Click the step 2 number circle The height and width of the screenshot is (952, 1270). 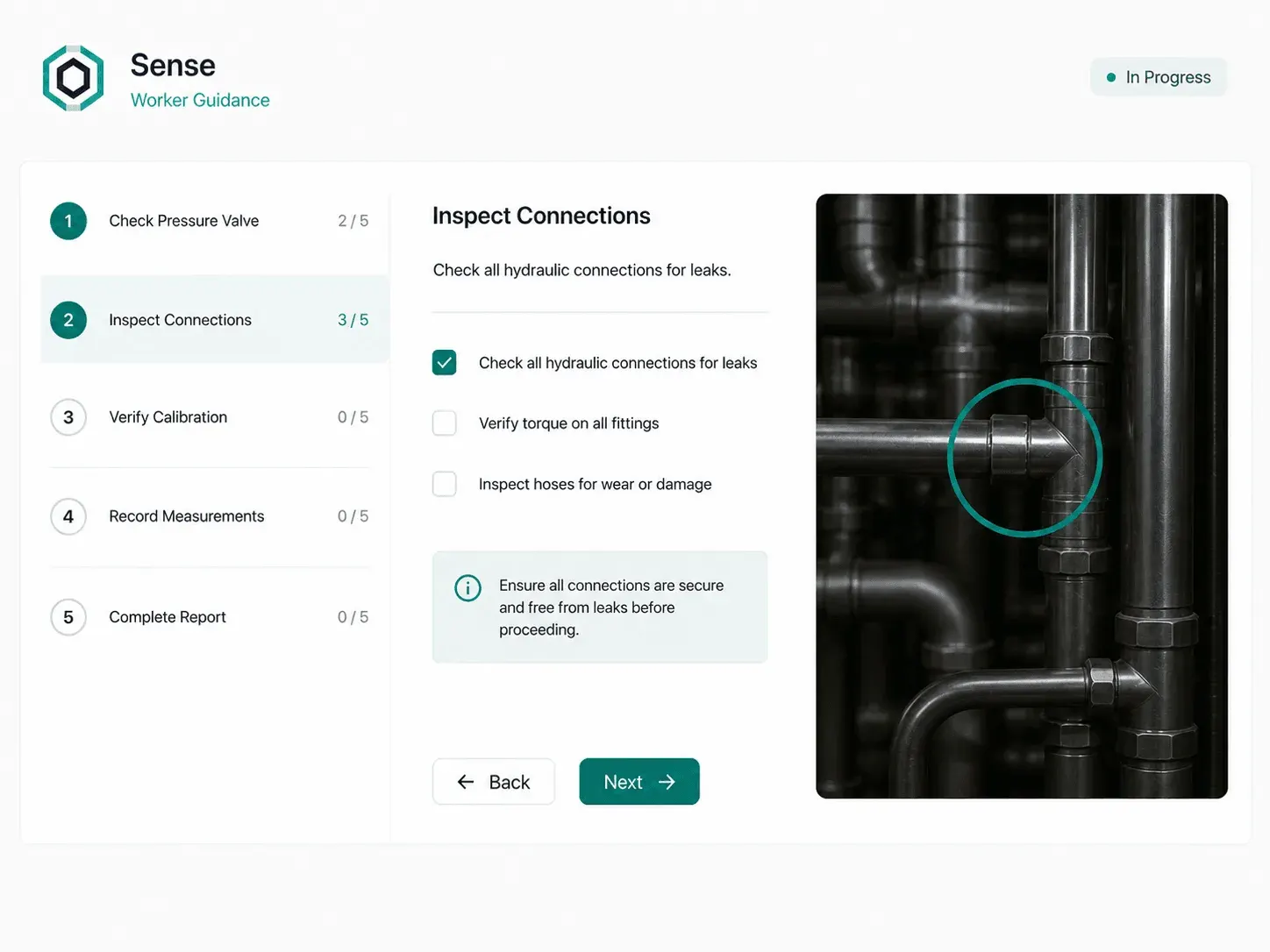coord(68,320)
